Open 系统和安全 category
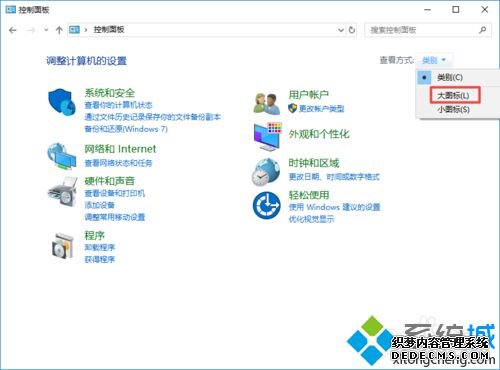 pos(110,93)
